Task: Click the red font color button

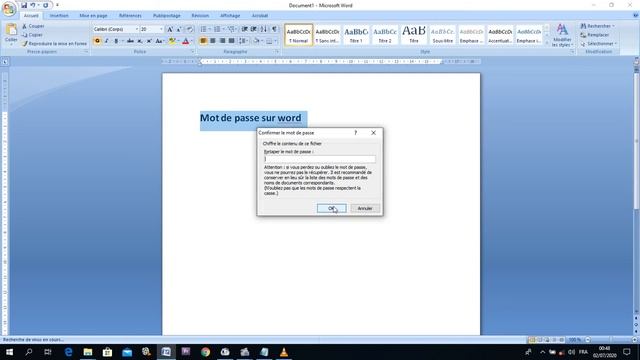Action: 186,41
